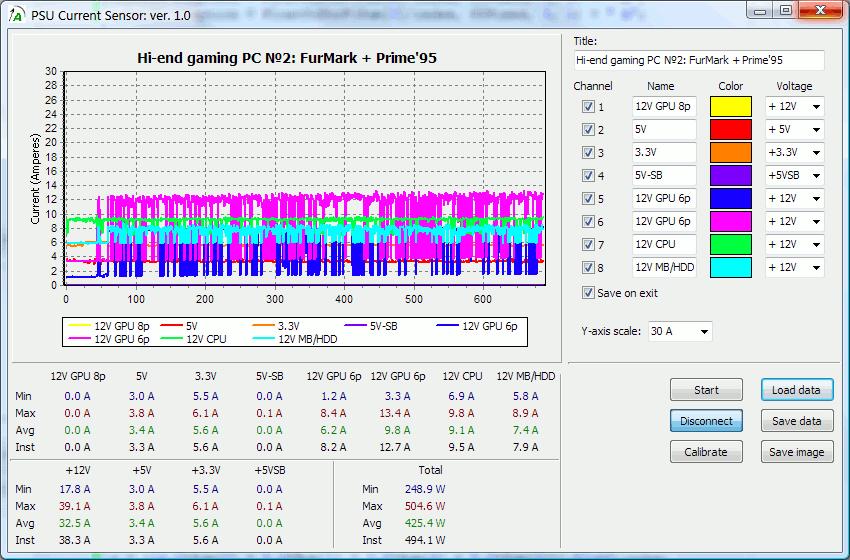Uncheck channel 2 checkbox
This screenshot has width=850, height=560.
pos(588,129)
